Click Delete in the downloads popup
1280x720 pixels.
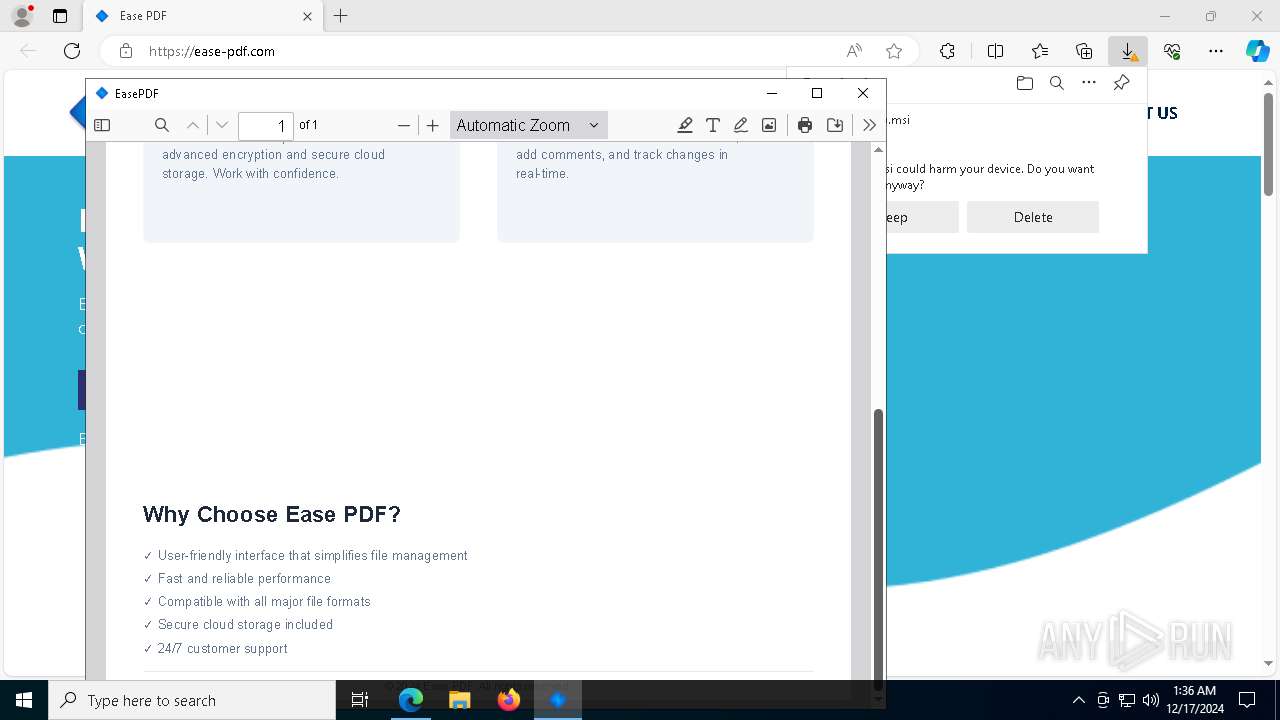pos(1033,217)
